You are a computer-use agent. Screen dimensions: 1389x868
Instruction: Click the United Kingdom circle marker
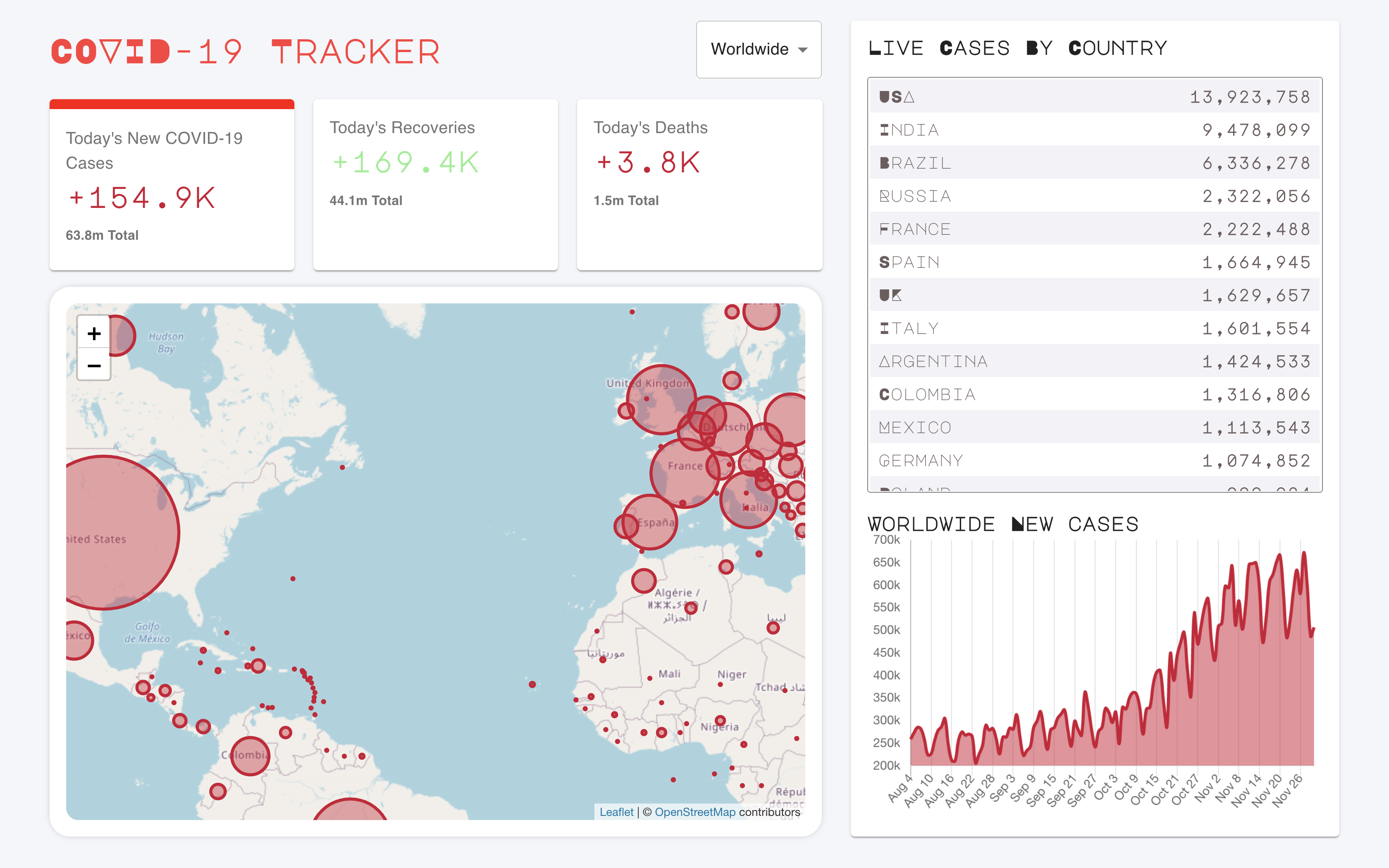pyautogui.click(x=661, y=399)
